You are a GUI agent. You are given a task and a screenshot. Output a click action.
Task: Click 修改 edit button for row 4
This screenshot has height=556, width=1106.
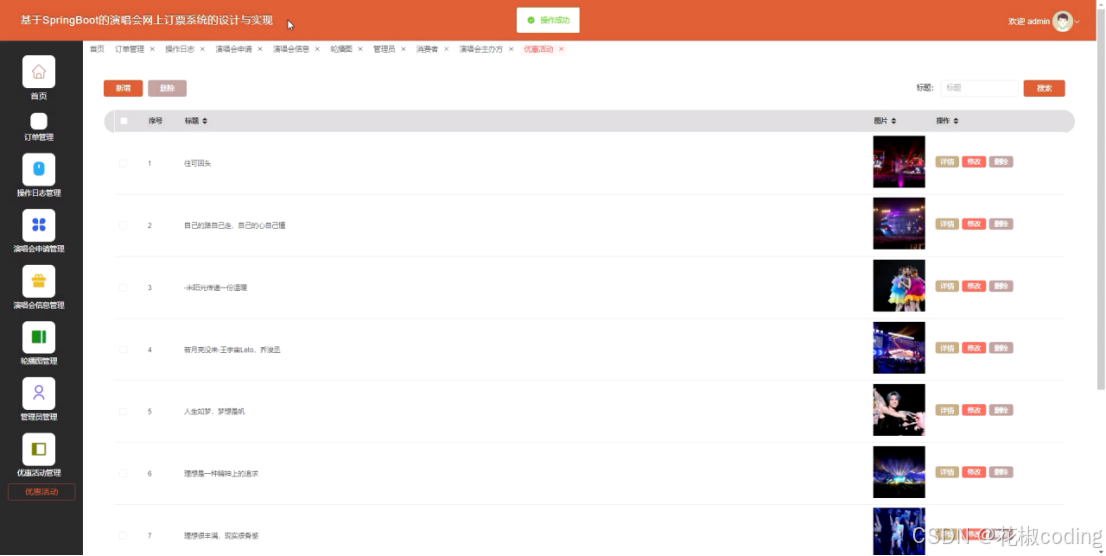tap(974, 349)
